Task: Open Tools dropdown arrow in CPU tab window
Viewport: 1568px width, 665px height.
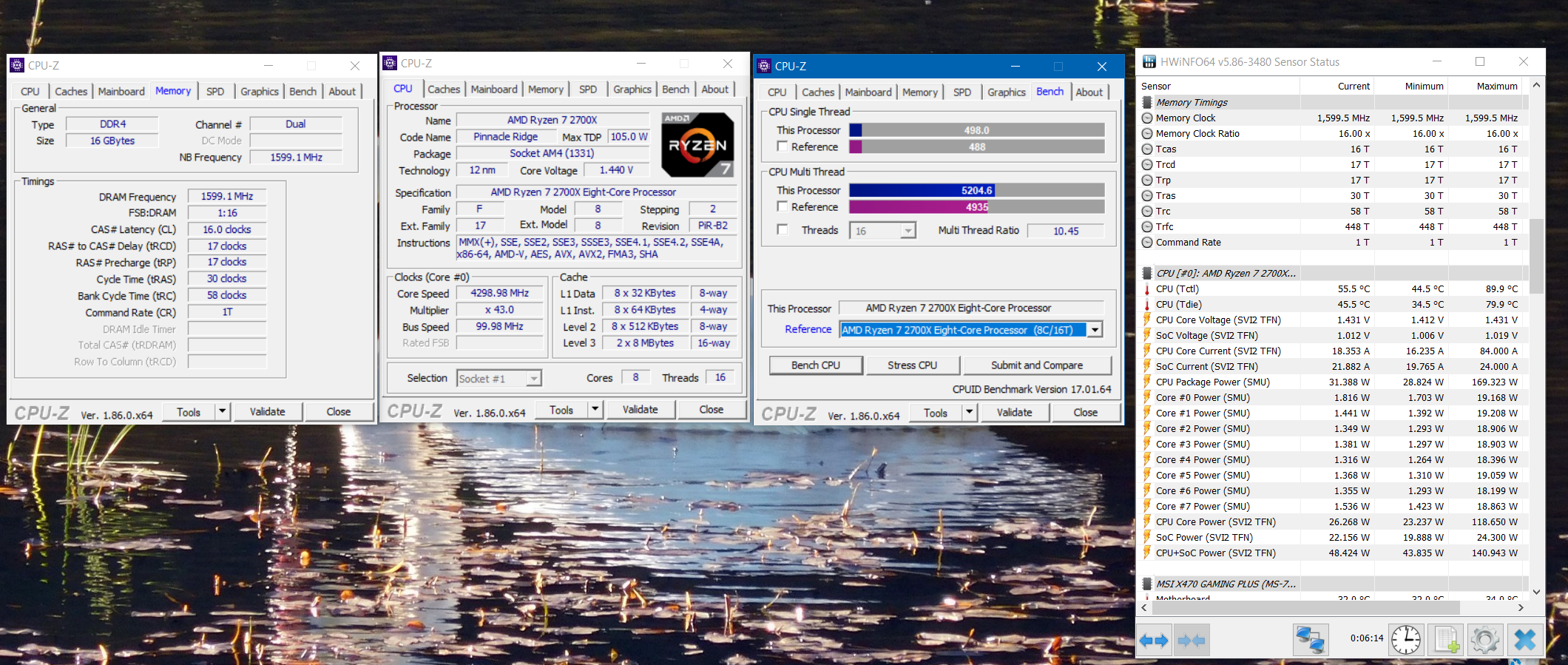Action: click(x=595, y=409)
